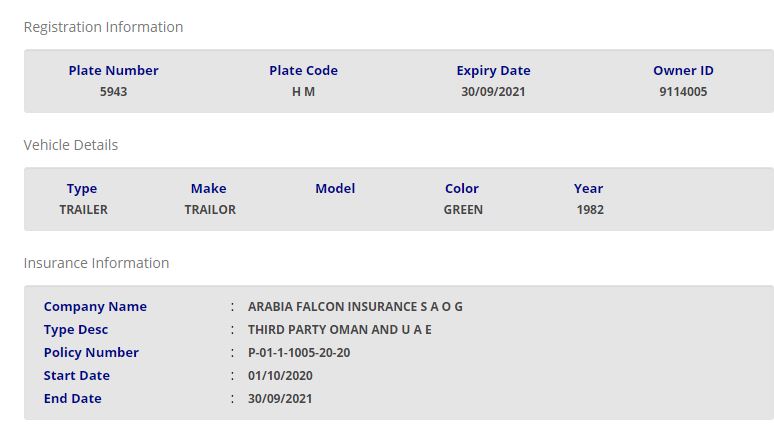Select owner ID value 9114005
The width and height of the screenshot is (774, 447).
pyautogui.click(x=683, y=92)
